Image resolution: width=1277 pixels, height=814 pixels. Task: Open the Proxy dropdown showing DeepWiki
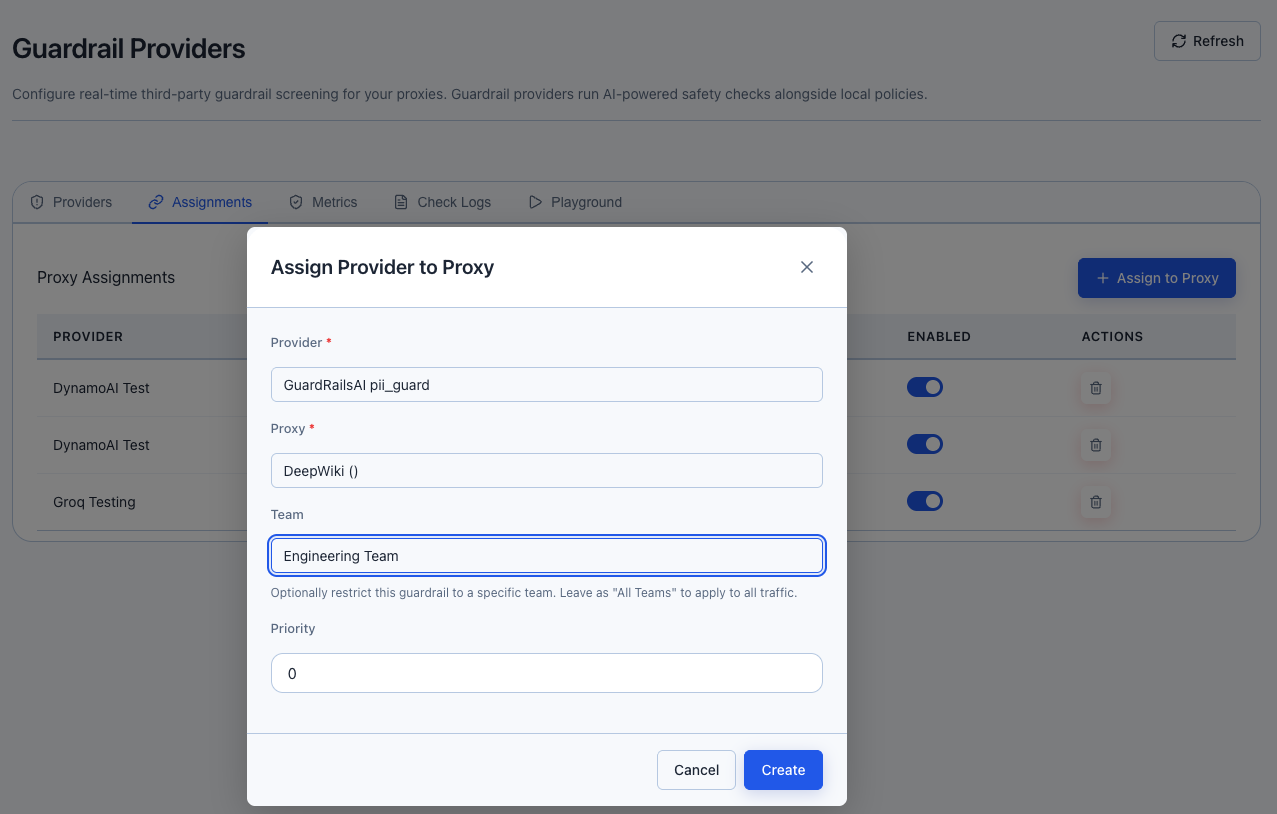coord(546,471)
